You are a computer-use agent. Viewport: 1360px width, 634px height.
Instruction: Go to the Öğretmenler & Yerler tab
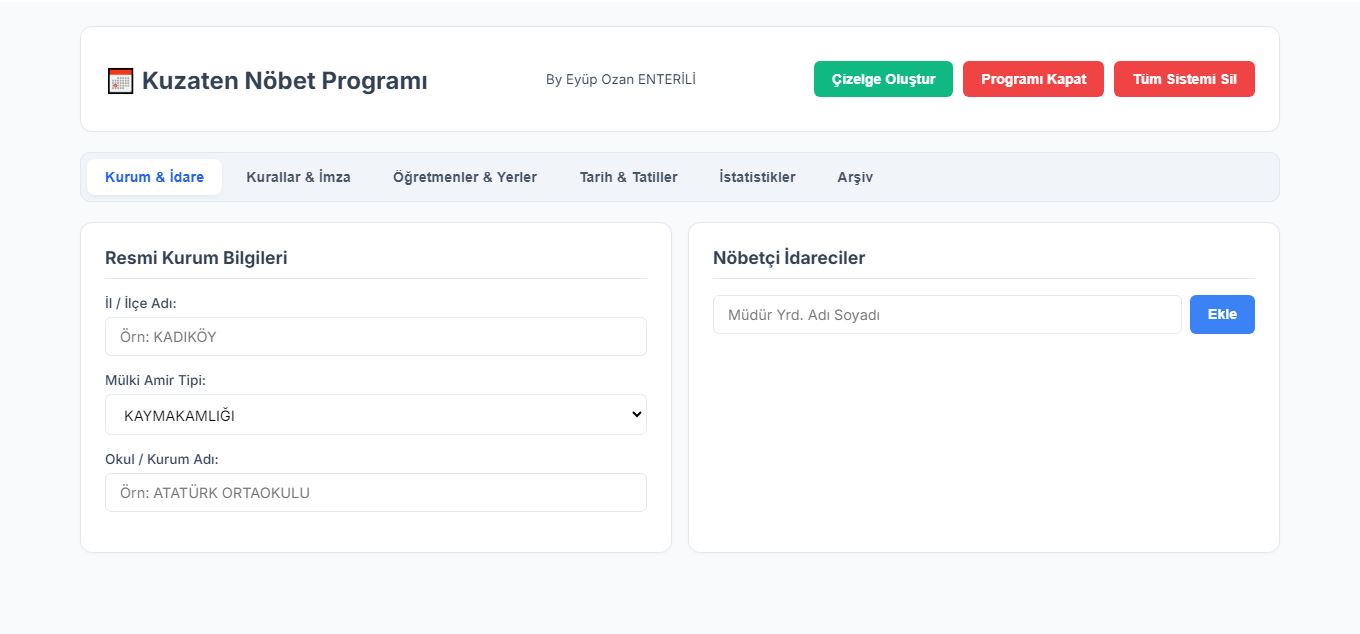click(465, 177)
